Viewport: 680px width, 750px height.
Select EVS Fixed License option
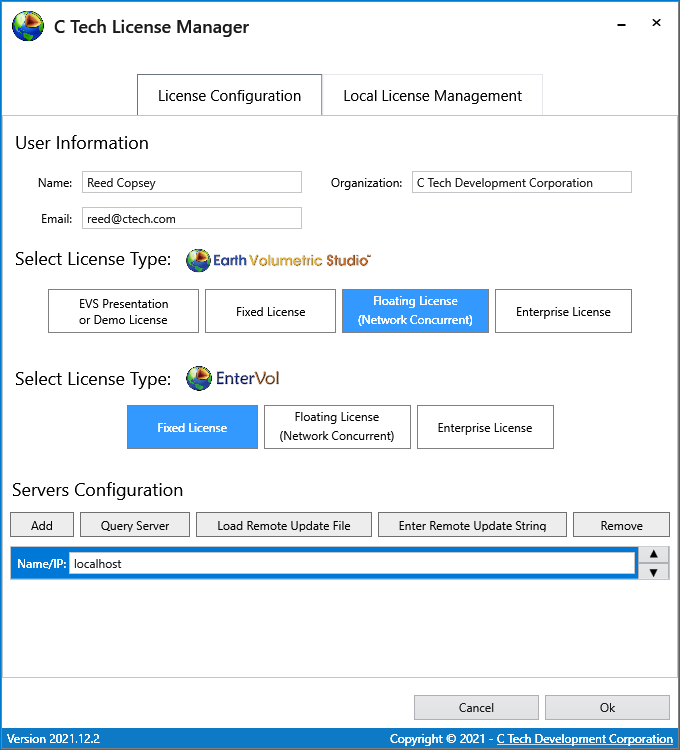click(271, 311)
